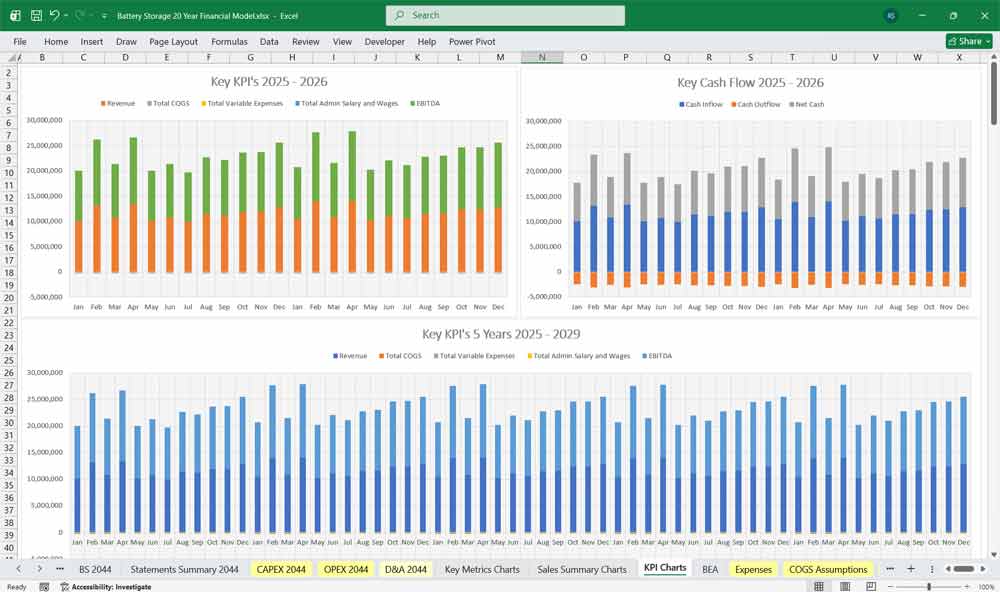Image resolution: width=1000 pixels, height=592 pixels.
Task: Open the Power Pivot ribbon tab
Action: point(471,41)
